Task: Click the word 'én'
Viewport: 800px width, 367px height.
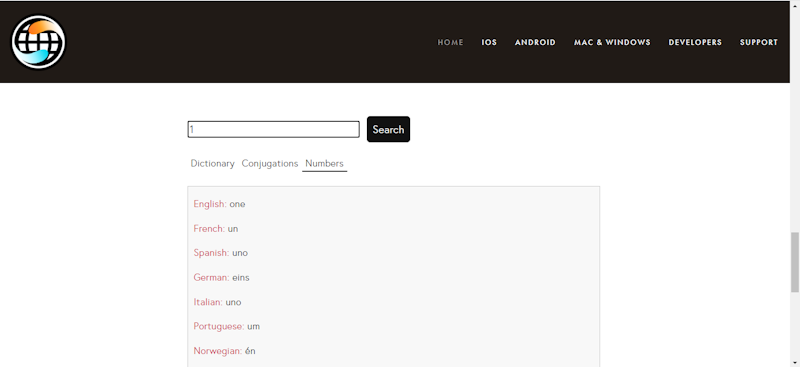Action: (x=250, y=351)
